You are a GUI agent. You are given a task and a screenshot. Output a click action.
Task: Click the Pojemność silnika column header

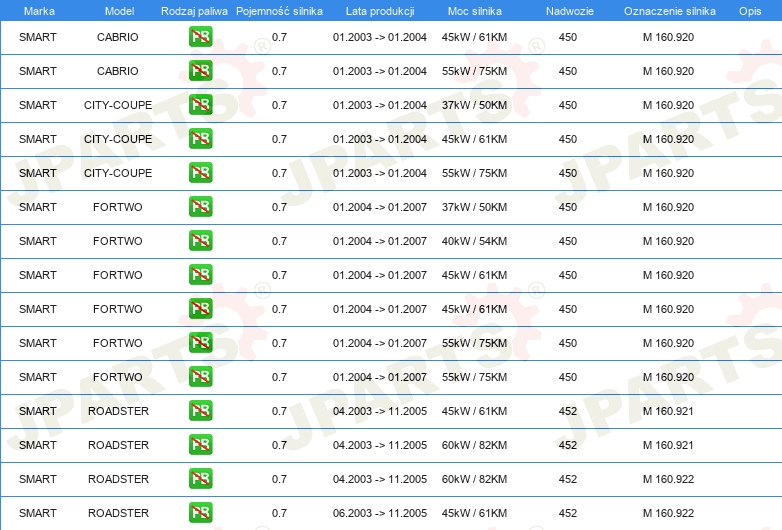279,11
